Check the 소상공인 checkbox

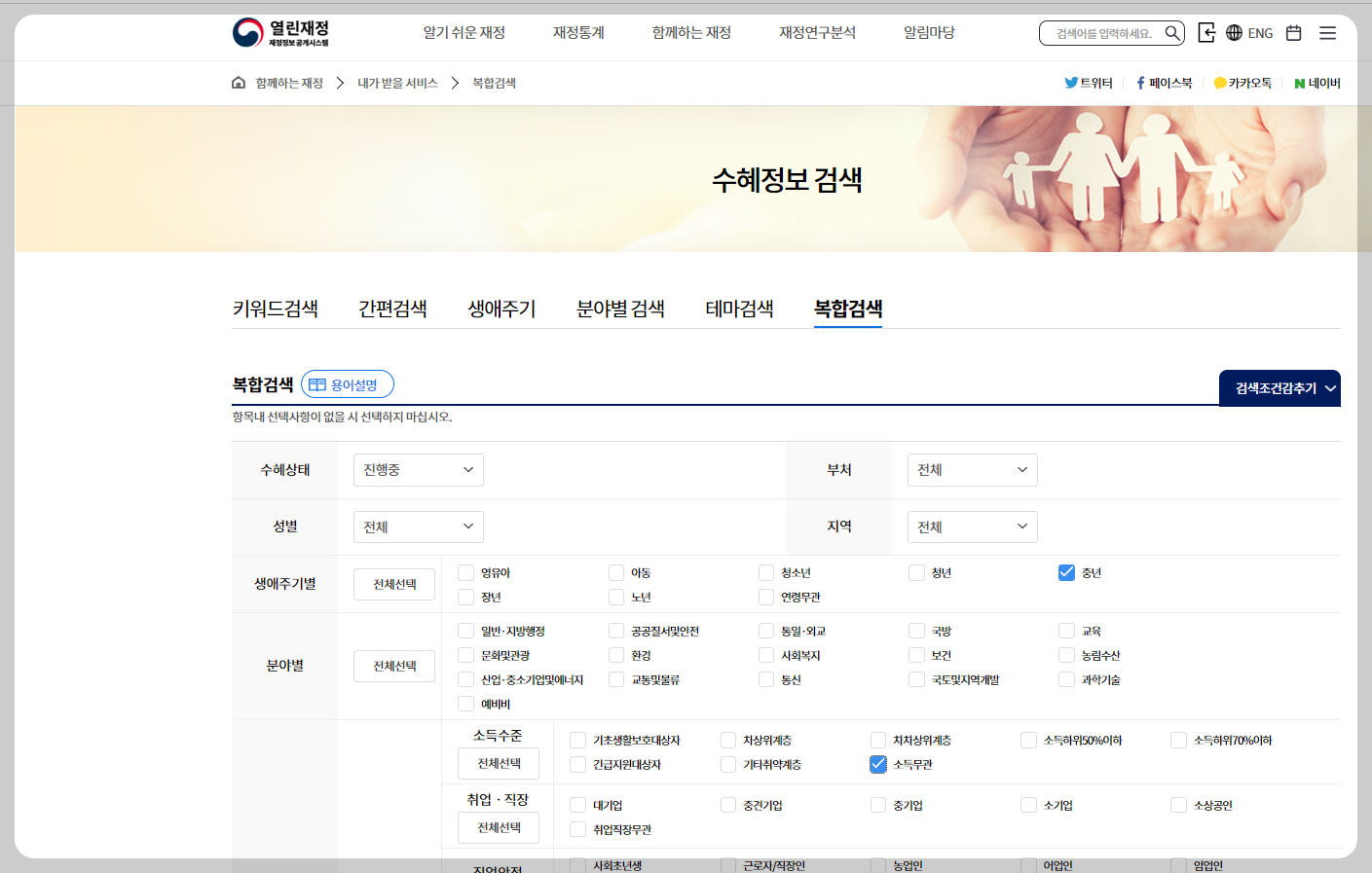pos(1178,805)
